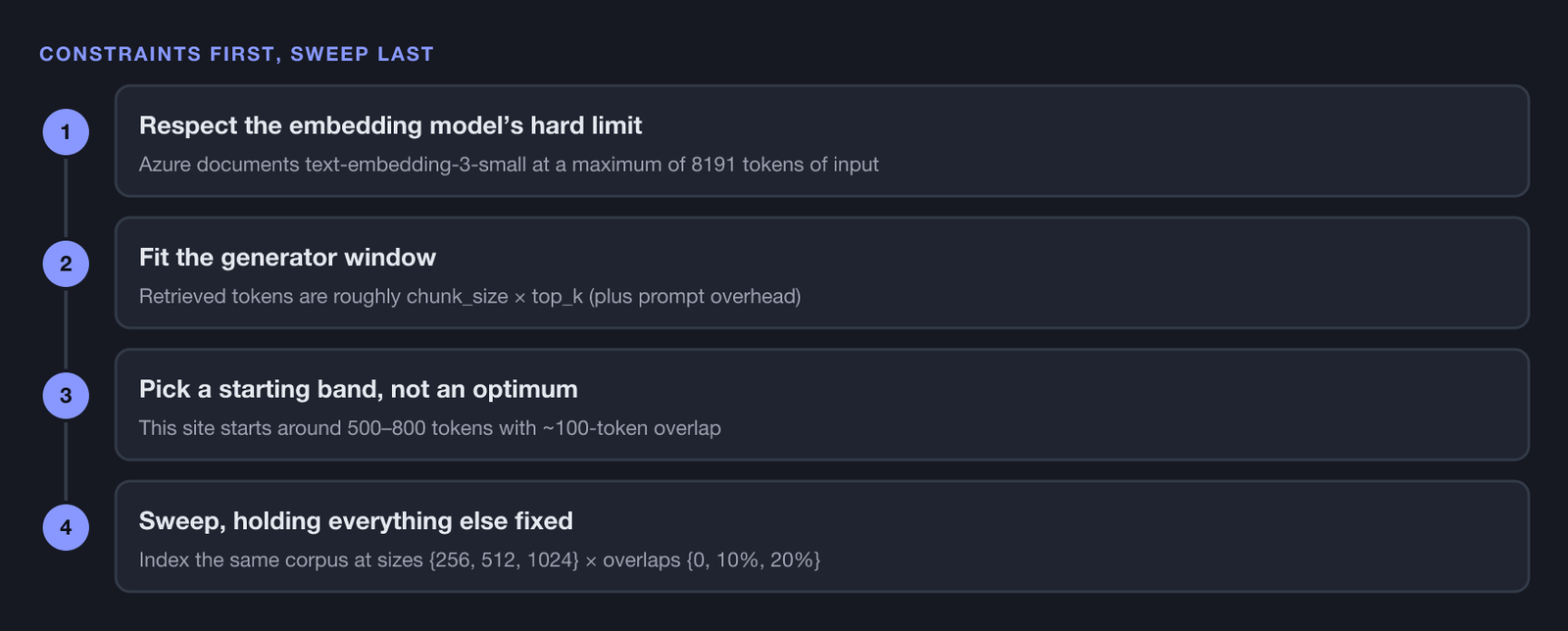Click the 'Constraints First, Sweep Last' heading
Screen dimensions: 1568x631
tap(236, 54)
